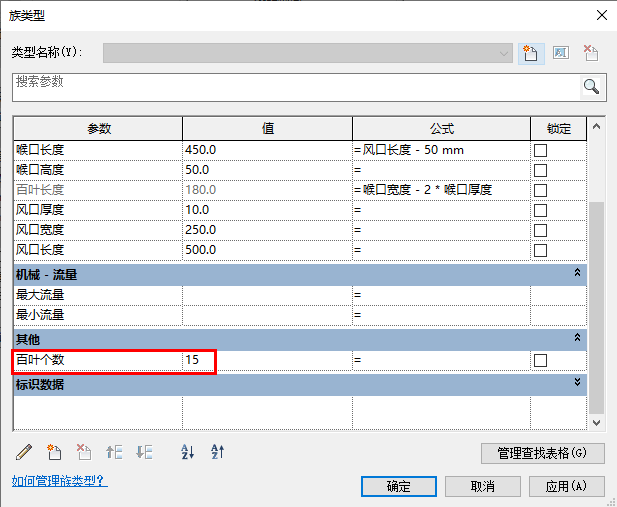
Task: Select the 风口宽度 parameter name
Action: click(40, 230)
